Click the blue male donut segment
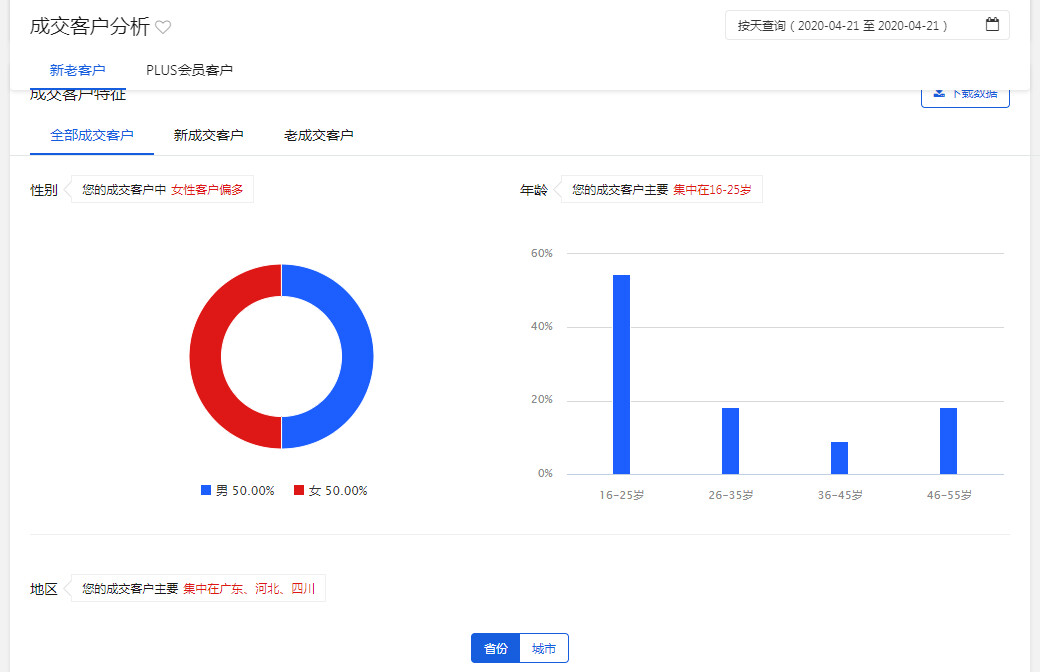 (x=357, y=356)
